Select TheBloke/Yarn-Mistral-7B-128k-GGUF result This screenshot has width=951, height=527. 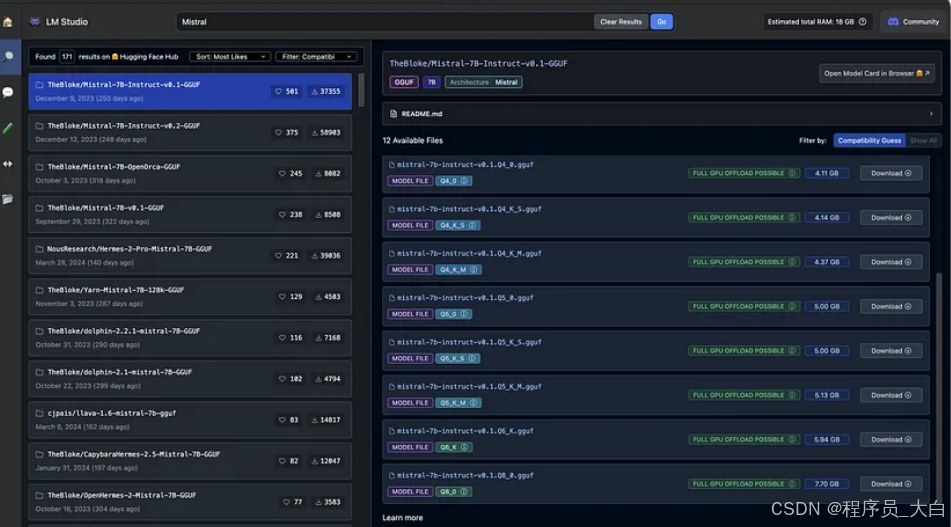[190, 297]
